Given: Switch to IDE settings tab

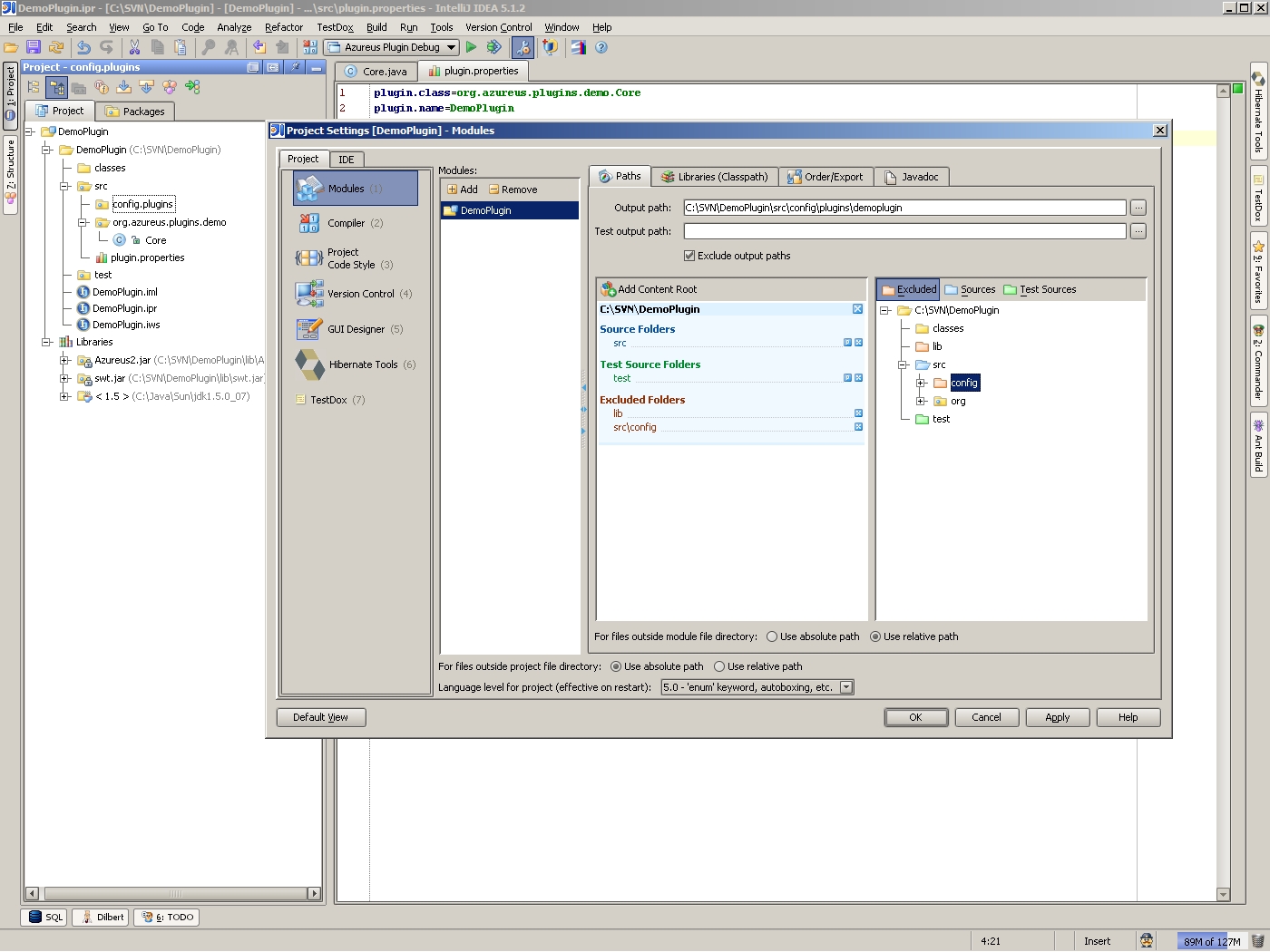Looking at the screenshot, I should coord(347,160).
